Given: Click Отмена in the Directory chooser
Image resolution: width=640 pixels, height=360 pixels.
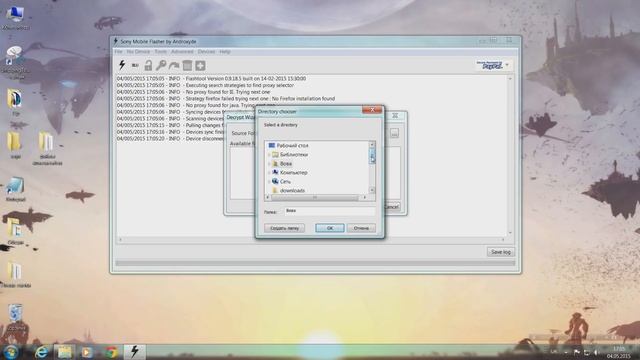Looking at the screenshot, I should (x=361, y=228).
